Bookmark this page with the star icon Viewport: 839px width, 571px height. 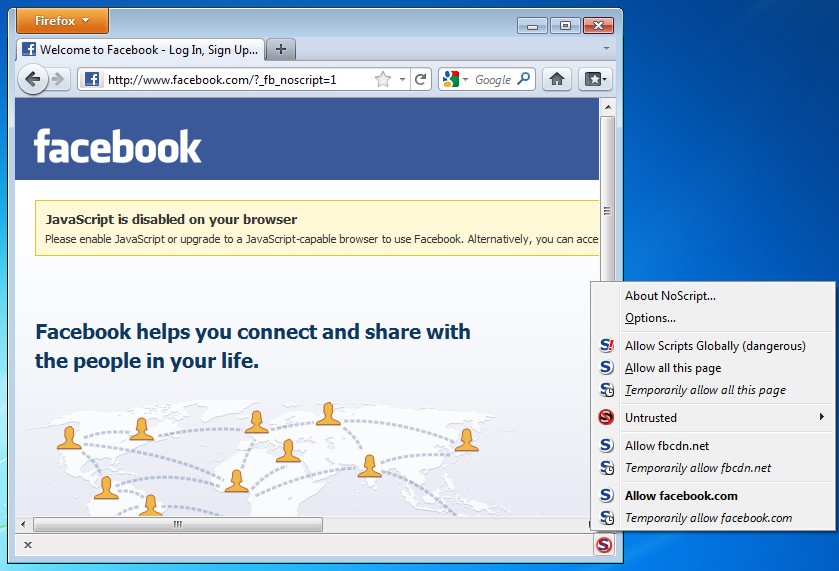(383, 80)
